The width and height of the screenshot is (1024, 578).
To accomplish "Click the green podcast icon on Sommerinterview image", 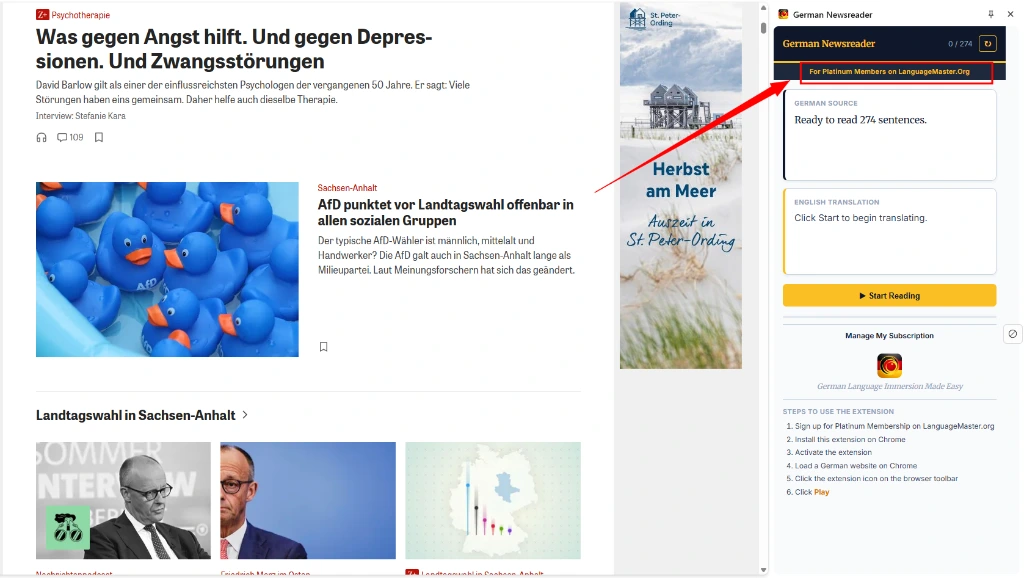I will [68, 528].
